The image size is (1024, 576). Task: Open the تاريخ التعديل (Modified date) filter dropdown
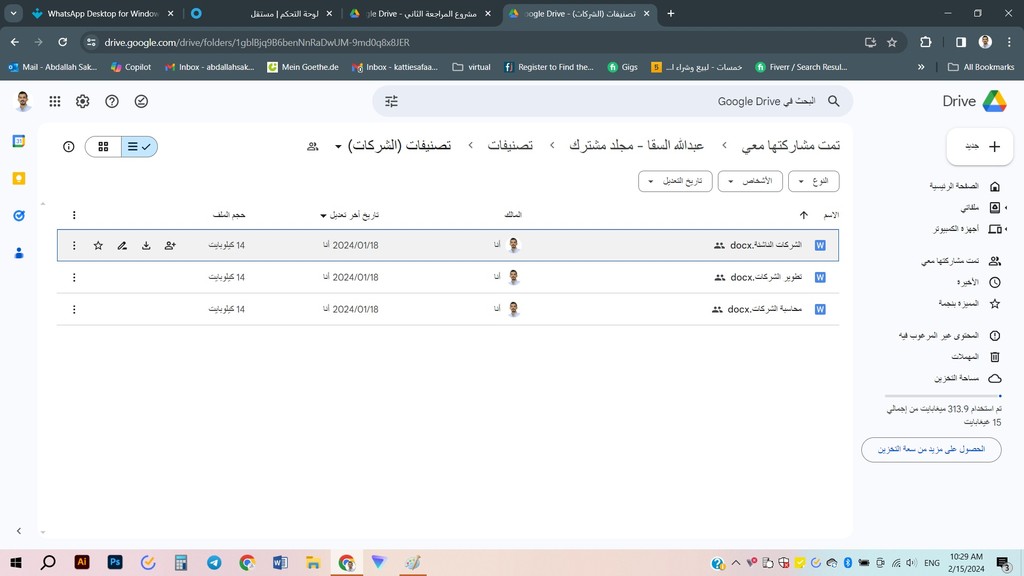674,181
